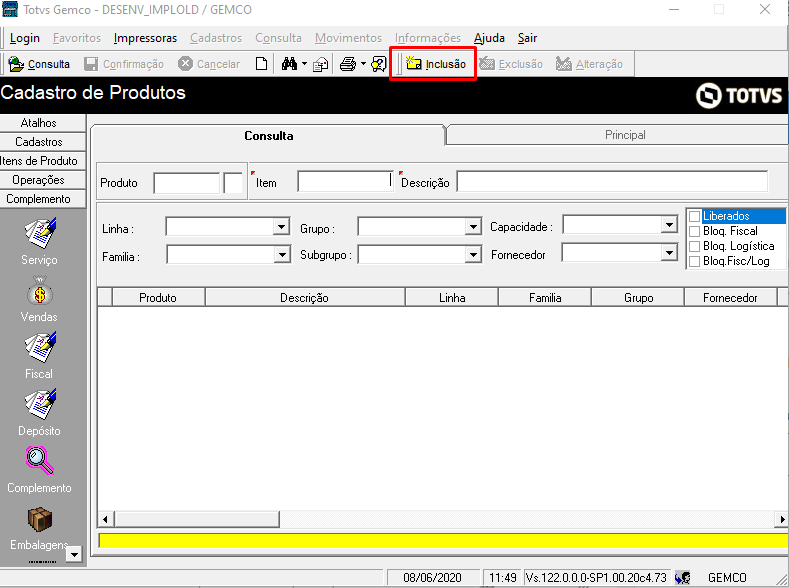
Task: Click the small Produto digit field
Action: click(x=233, y=183)
